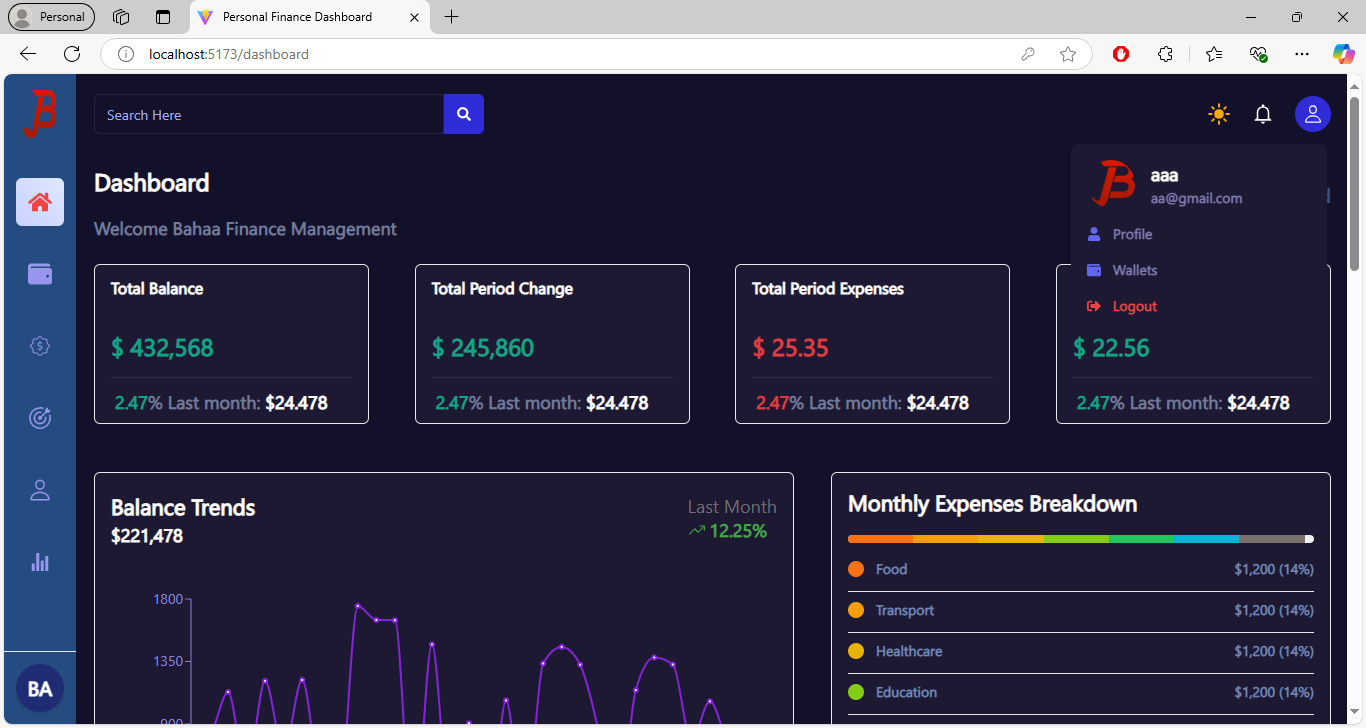
Task: Click the user sidebar icon
Action: (40, 490)
